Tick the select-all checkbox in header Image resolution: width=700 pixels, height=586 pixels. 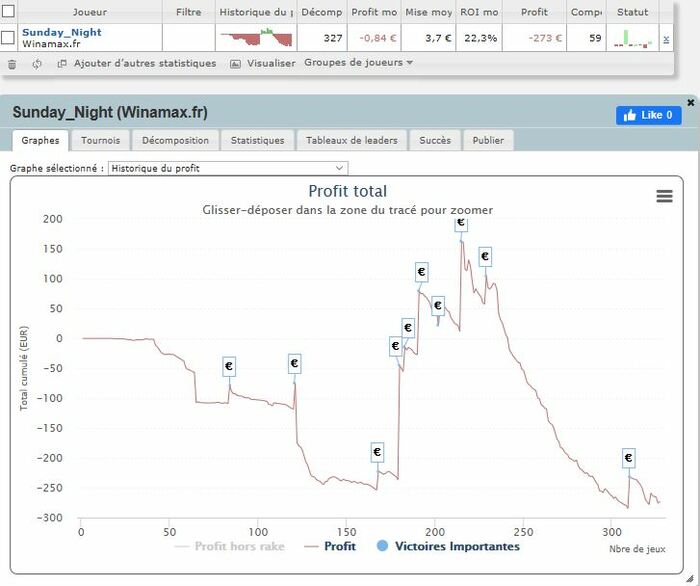[x=8, y=11]
